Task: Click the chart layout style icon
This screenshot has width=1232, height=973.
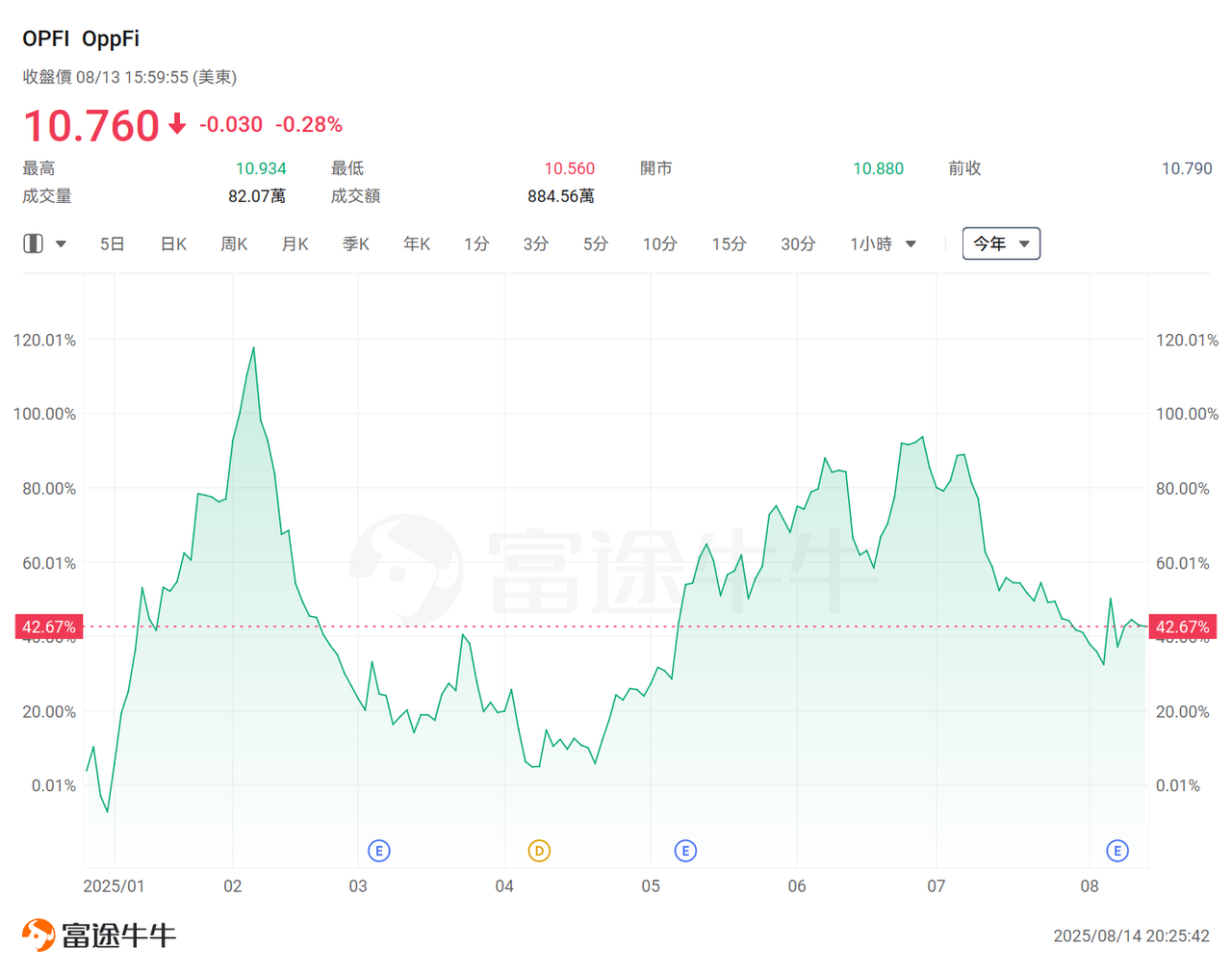Action: coord(32,243)
